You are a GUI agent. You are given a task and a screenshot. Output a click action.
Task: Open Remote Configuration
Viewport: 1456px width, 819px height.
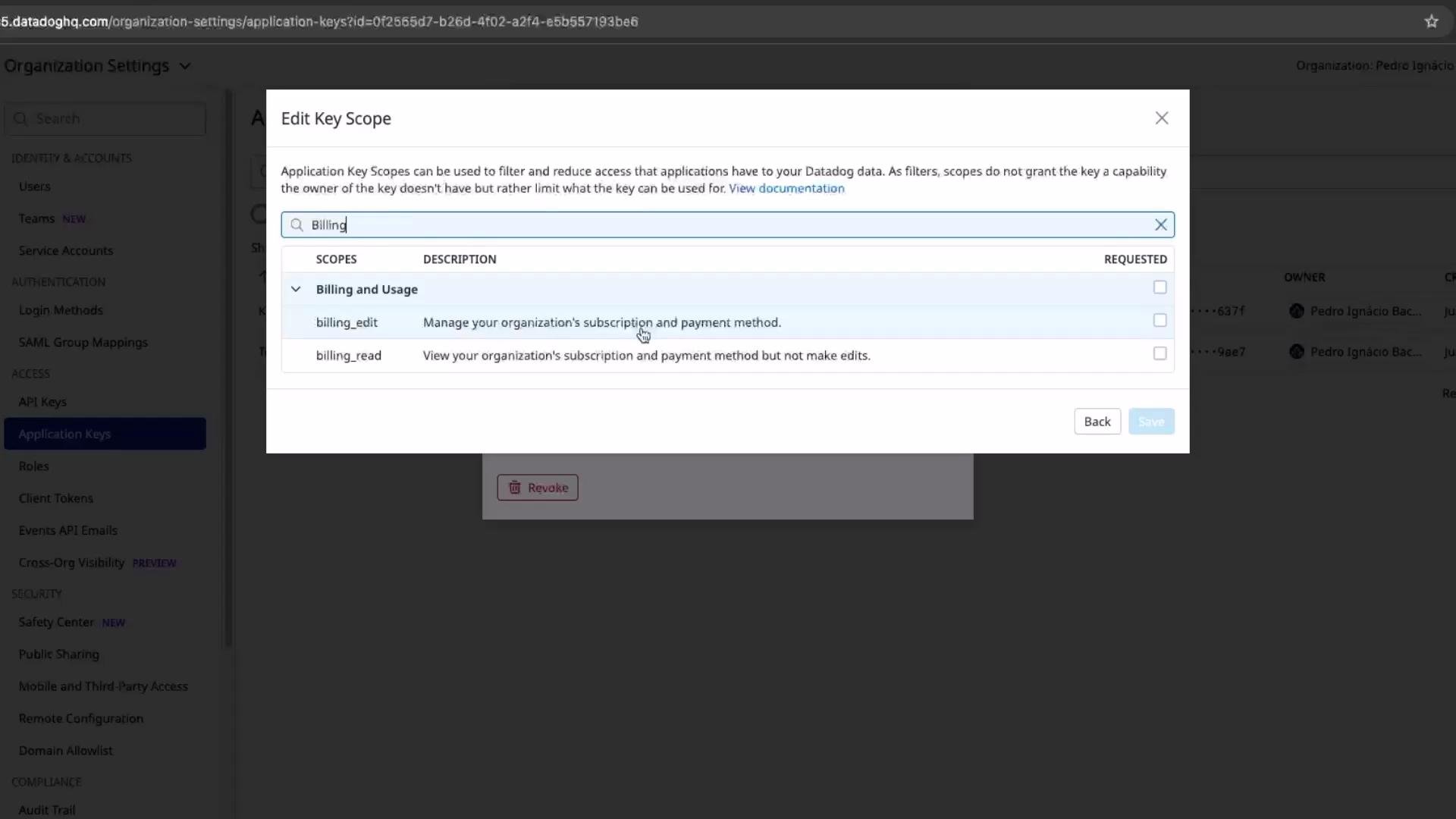81,718
